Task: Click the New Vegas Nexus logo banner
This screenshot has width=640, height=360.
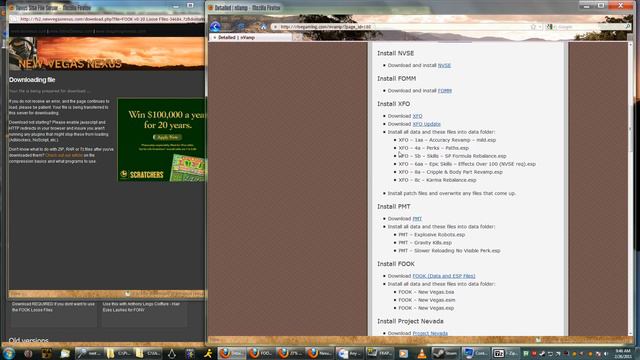Action: (107, 53)
